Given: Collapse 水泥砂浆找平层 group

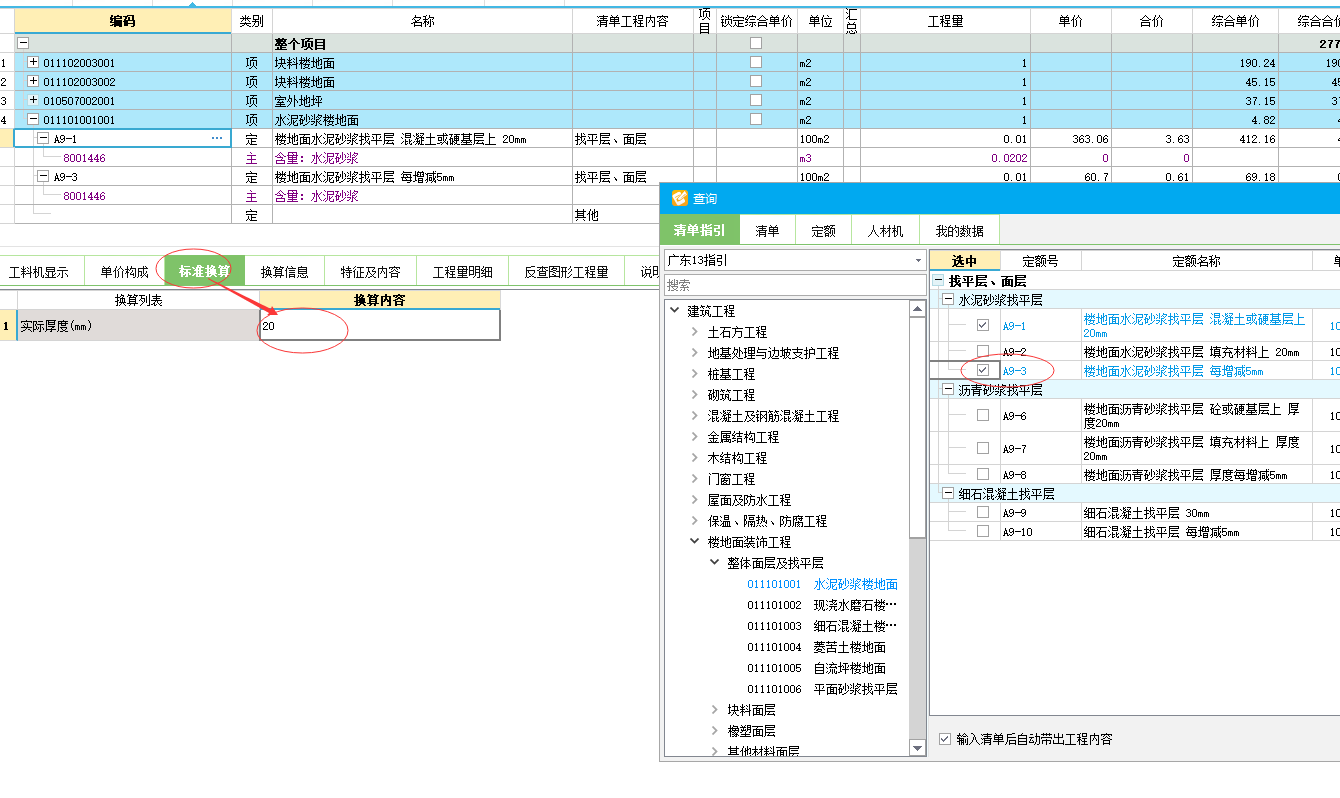Looking at the screenshot, I should pos(949,300).
